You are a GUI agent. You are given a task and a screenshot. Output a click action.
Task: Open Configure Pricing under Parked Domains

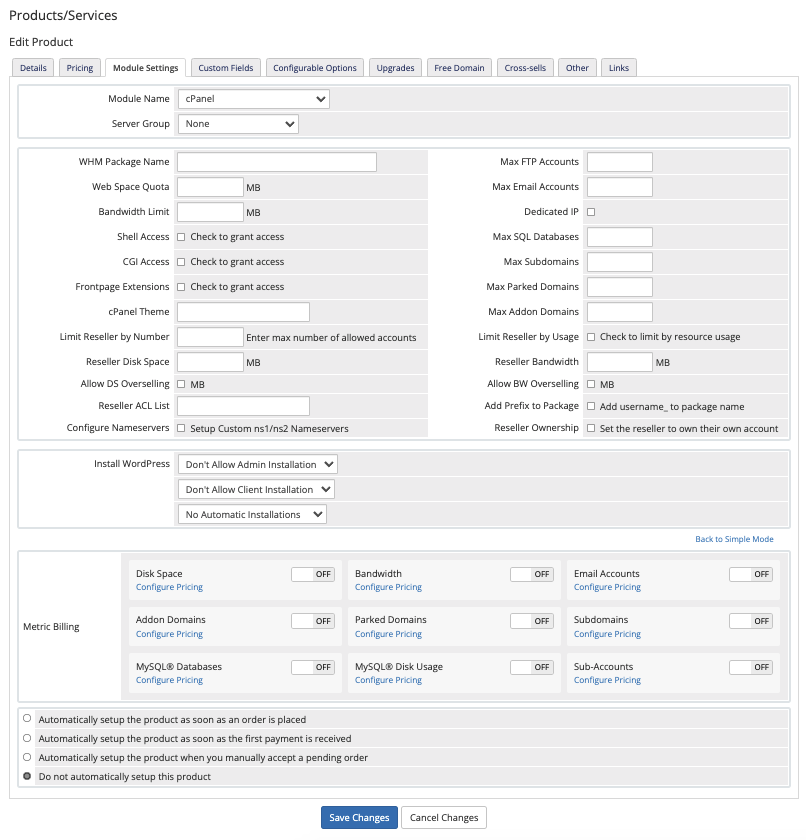point(388,634)
